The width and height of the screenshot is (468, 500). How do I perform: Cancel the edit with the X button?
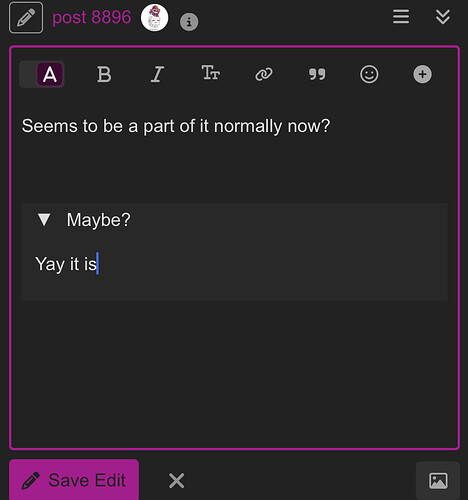pos(176,480)
